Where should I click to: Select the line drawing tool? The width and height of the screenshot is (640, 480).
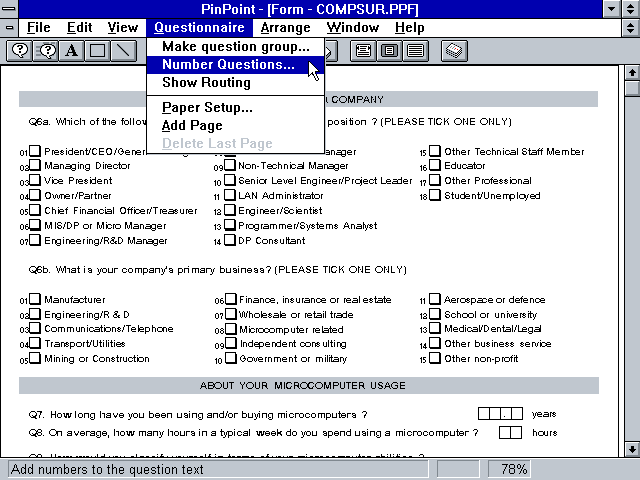(123, 51)
